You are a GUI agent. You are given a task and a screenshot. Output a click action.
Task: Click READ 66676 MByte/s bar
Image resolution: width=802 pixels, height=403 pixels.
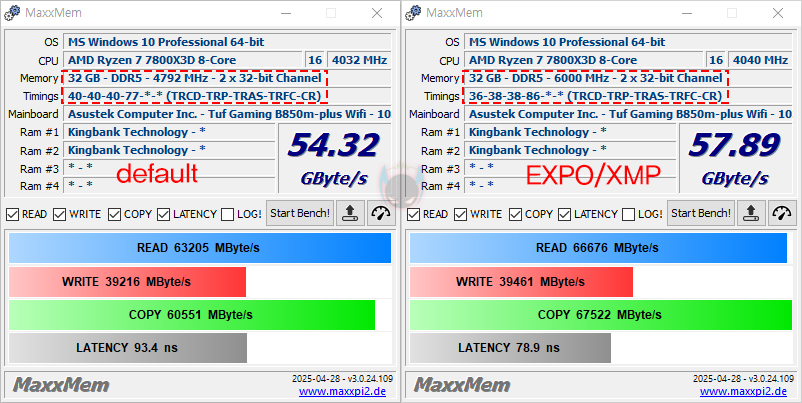(598, 248)
